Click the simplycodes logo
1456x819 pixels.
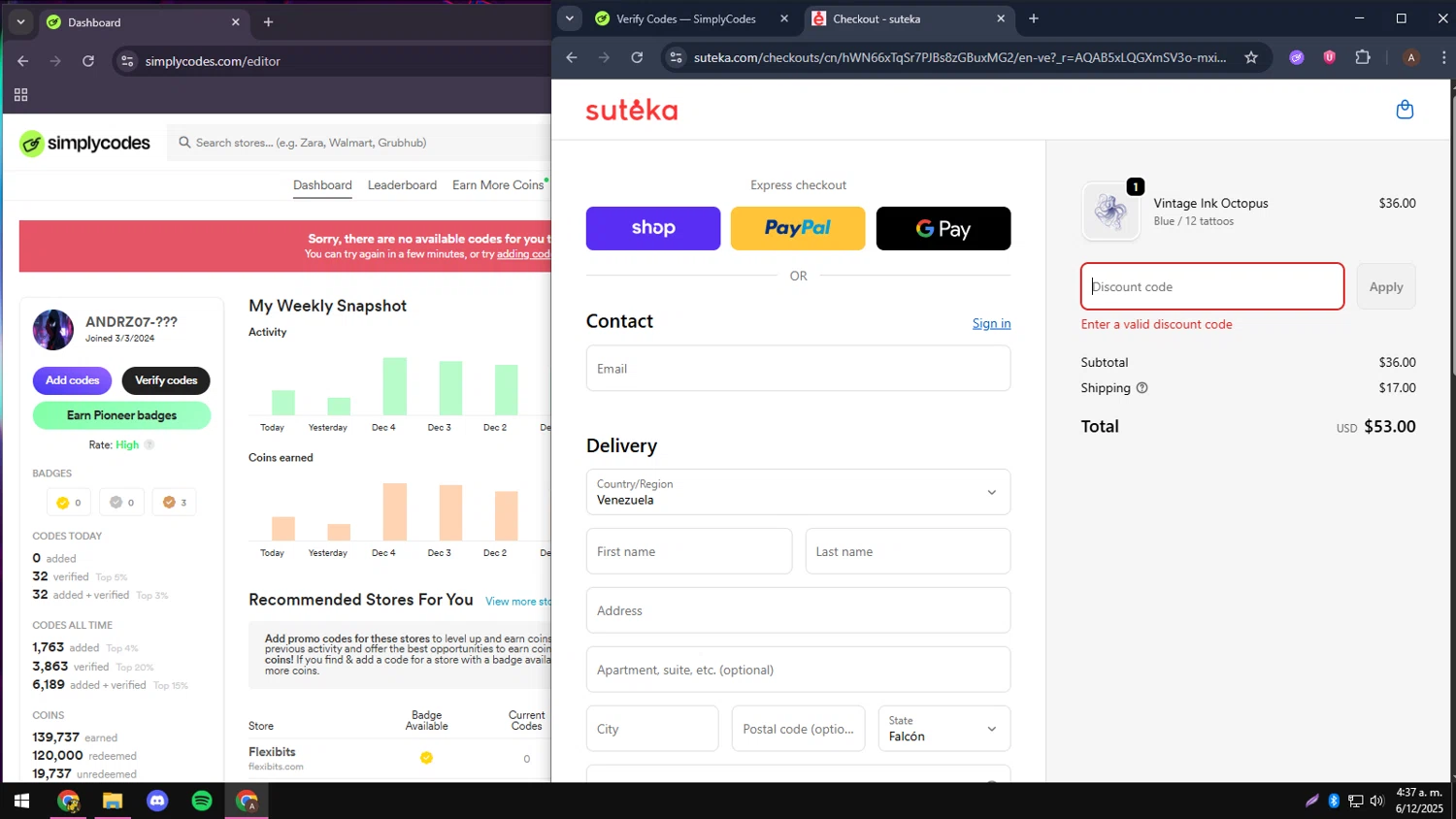pos(85,144)
